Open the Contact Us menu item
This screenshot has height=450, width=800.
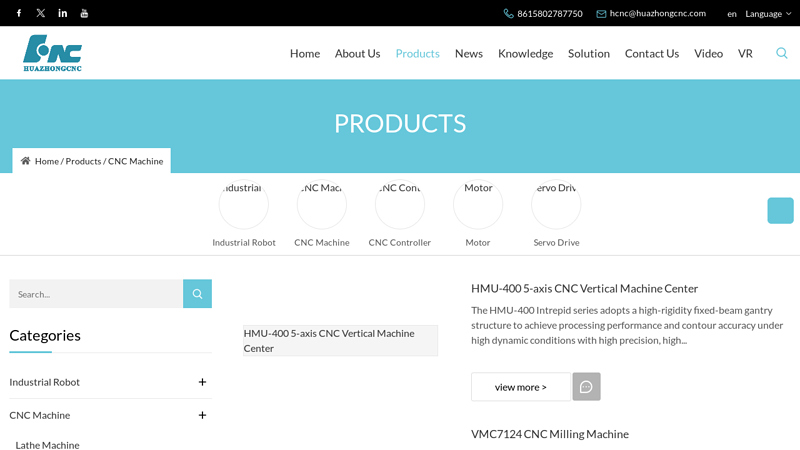652,54
